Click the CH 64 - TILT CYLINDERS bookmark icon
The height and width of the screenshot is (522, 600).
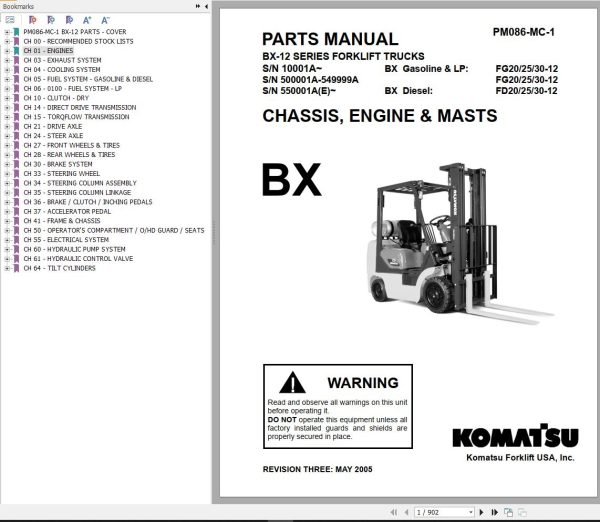[x=16, y=268]
